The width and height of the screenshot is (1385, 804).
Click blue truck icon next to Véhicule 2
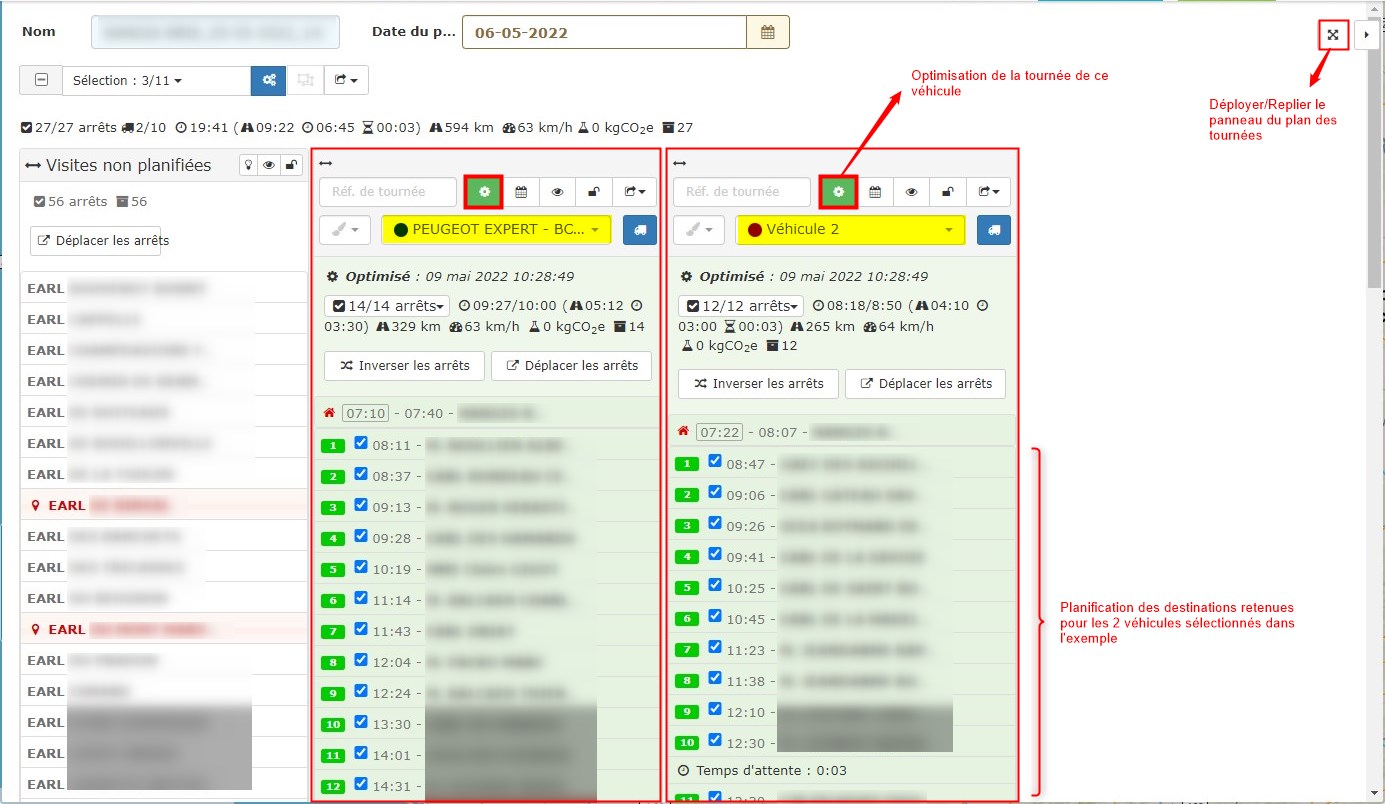[993, 230]
